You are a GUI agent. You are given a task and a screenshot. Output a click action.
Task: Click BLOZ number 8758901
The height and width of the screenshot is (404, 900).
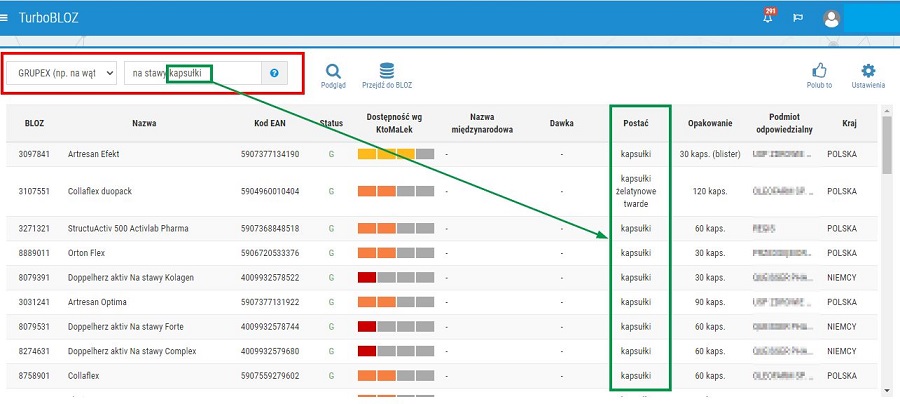[34, 376]
